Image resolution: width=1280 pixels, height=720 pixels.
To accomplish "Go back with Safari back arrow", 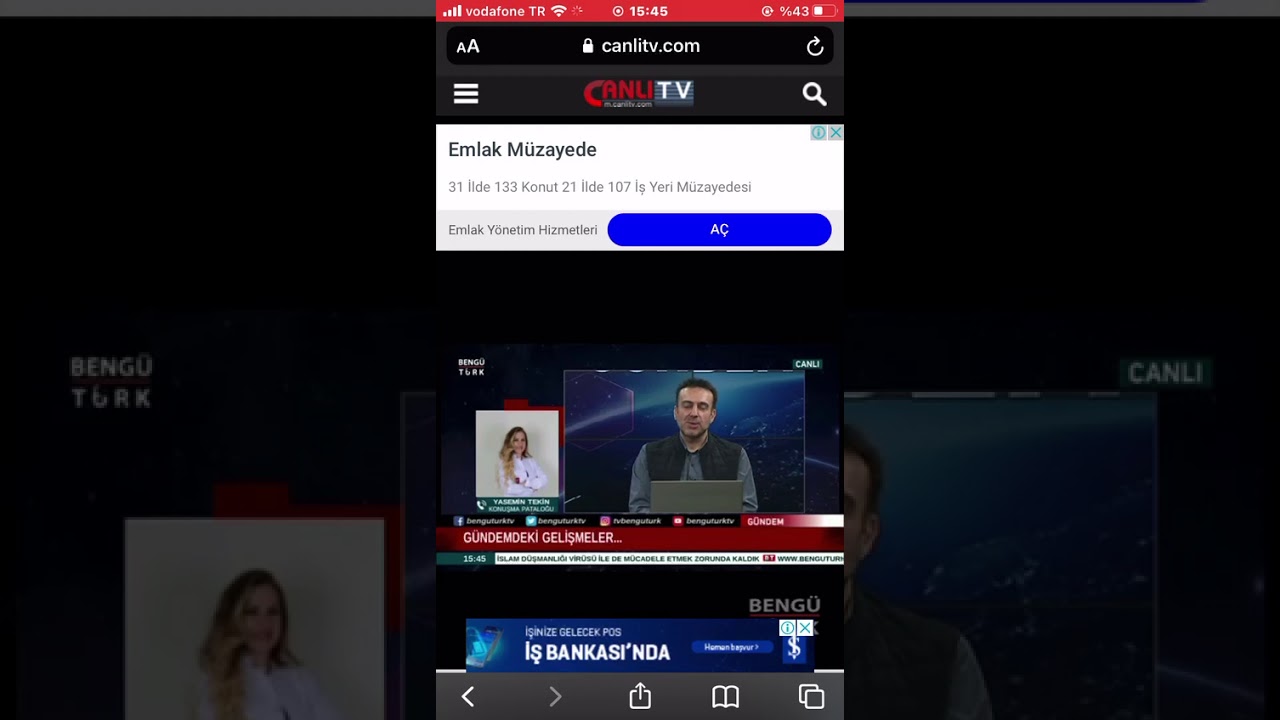I will 467,696.
